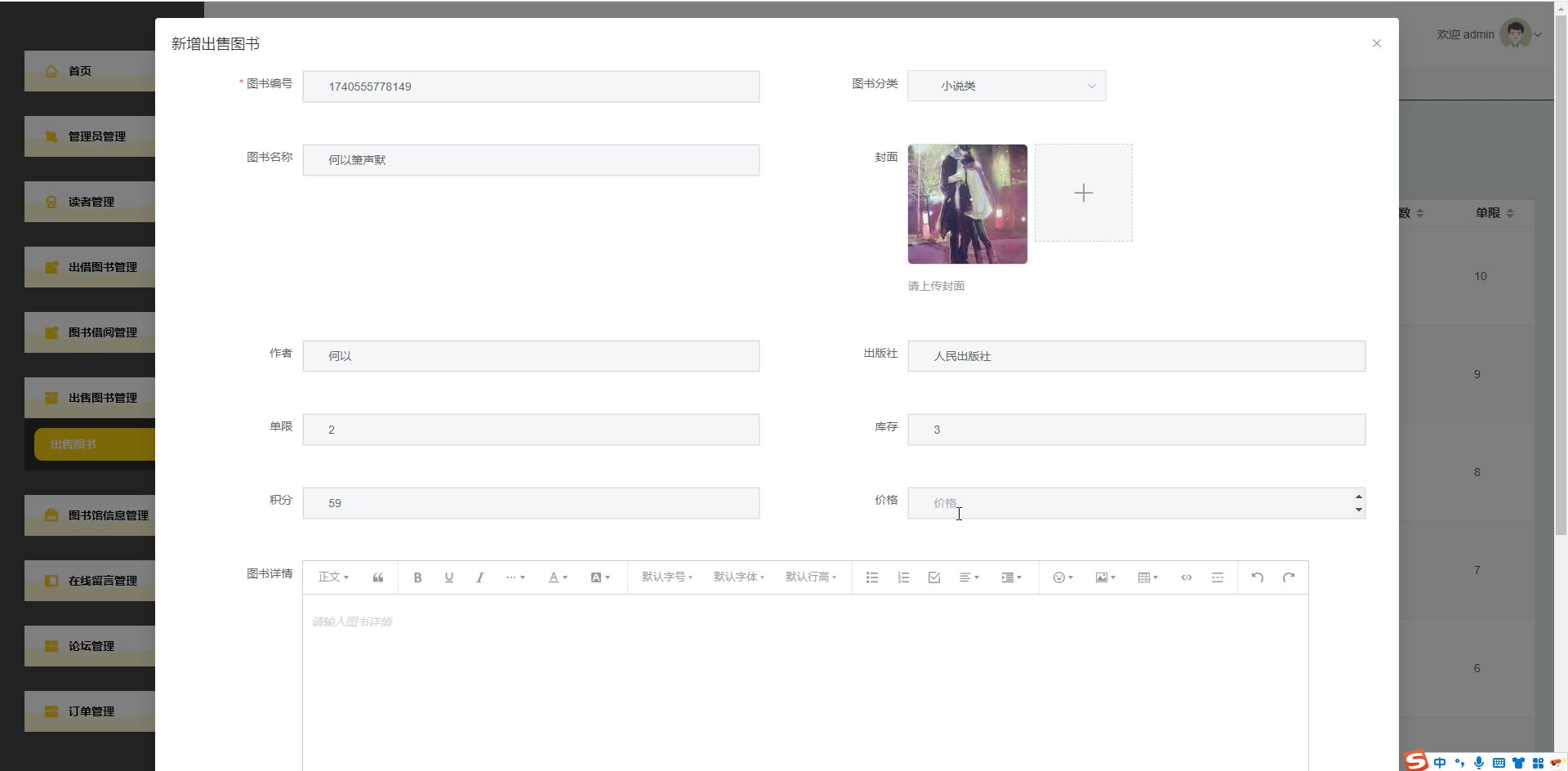Close the 新增出售图书 dialog
1568x771 pixels.
1377,43
